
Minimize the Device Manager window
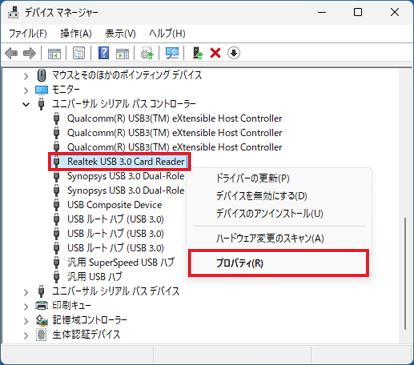tap(322, 13)
